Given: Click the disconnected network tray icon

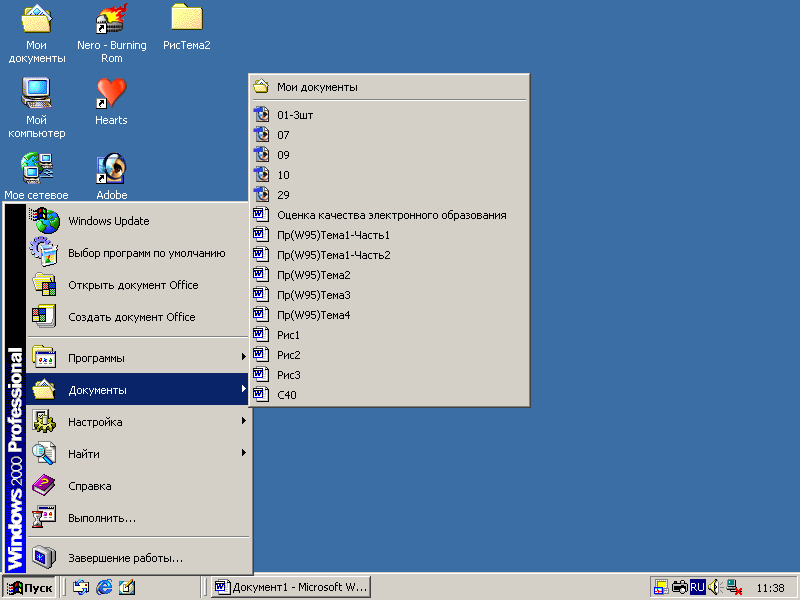Looking at the screenshot, I should 734,587.
